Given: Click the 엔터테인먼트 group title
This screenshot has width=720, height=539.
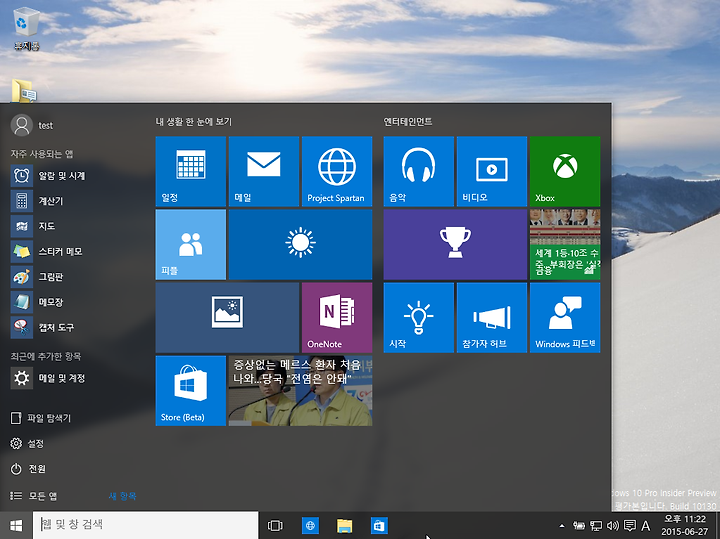Looking at the screenshot, I should coord(408,122).
